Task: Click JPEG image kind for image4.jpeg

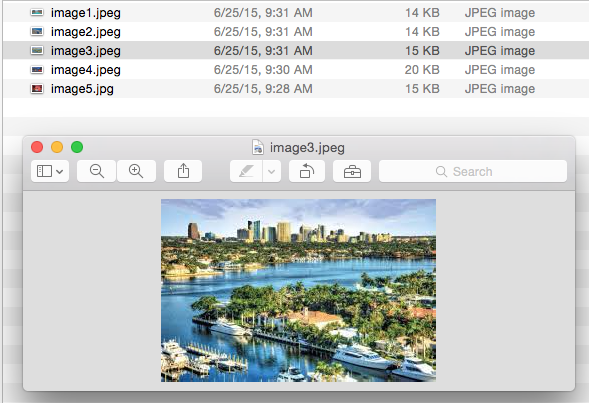Action: 500,69
